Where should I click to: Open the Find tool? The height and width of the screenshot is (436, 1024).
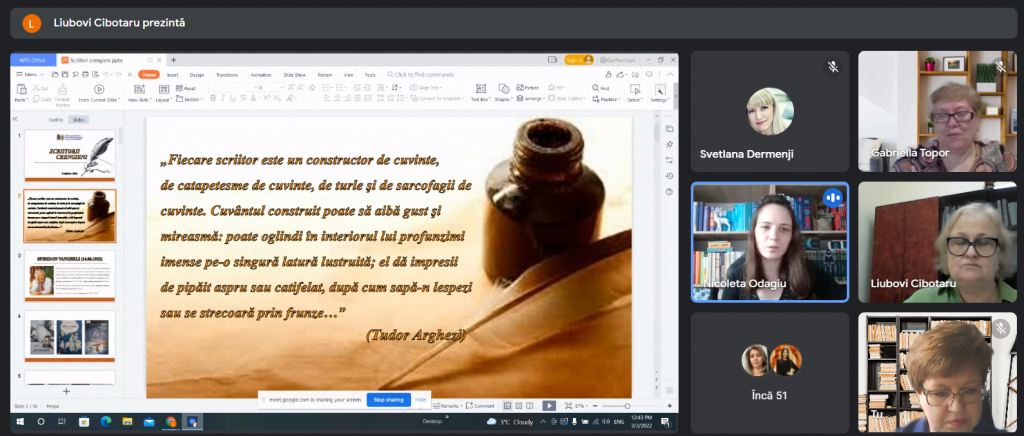point(601,88)
